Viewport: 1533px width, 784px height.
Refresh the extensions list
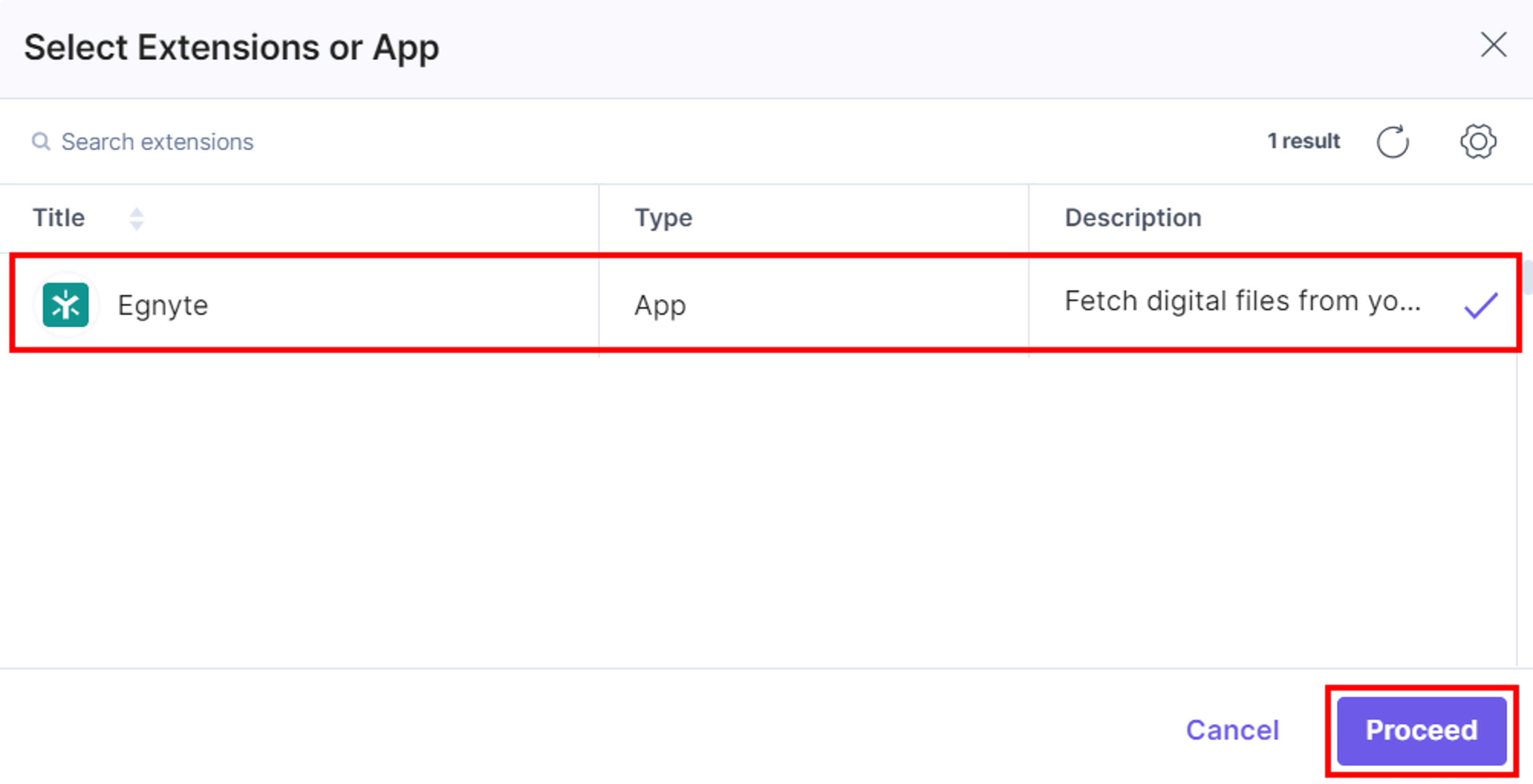coord(1392,142)
